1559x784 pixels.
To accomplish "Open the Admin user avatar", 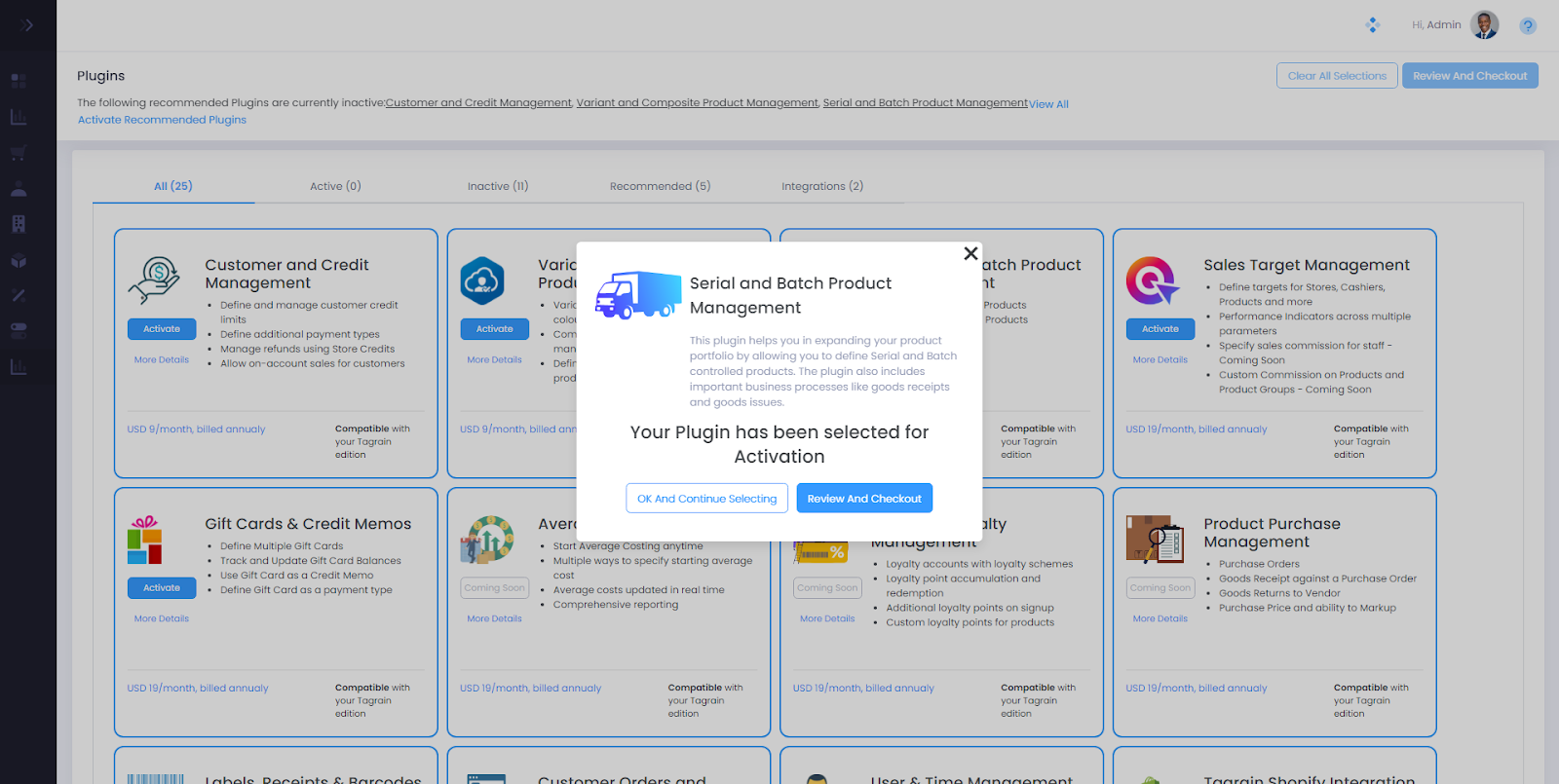I will (x=1485, y=25).
